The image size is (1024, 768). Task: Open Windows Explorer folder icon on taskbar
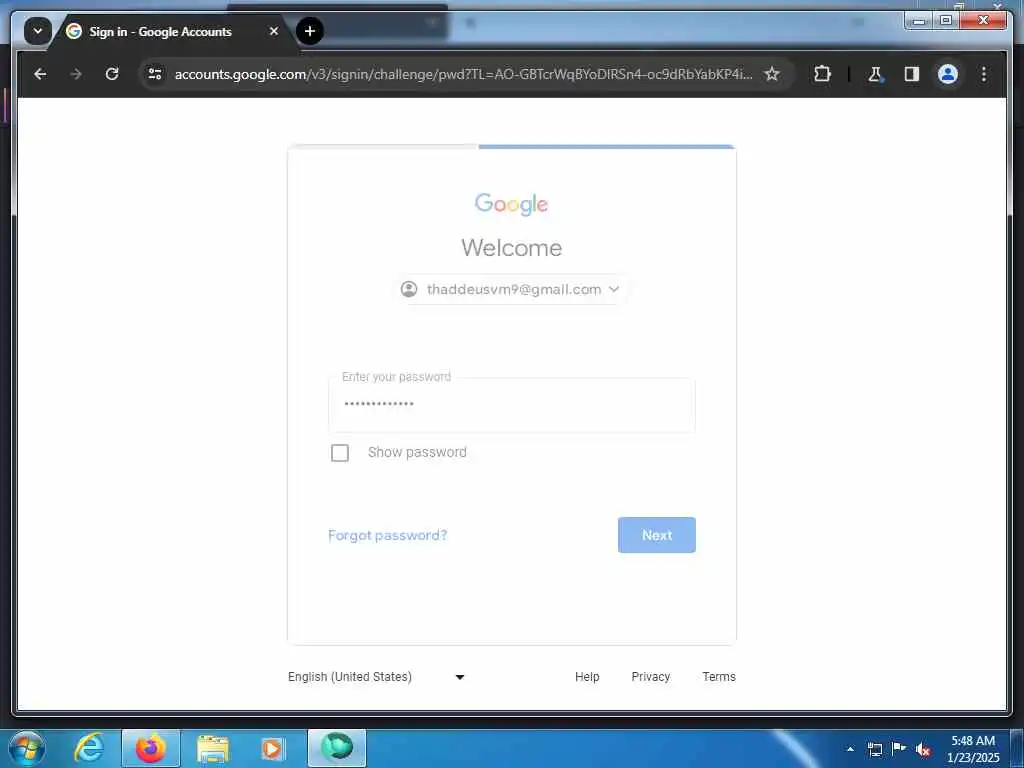213,748
